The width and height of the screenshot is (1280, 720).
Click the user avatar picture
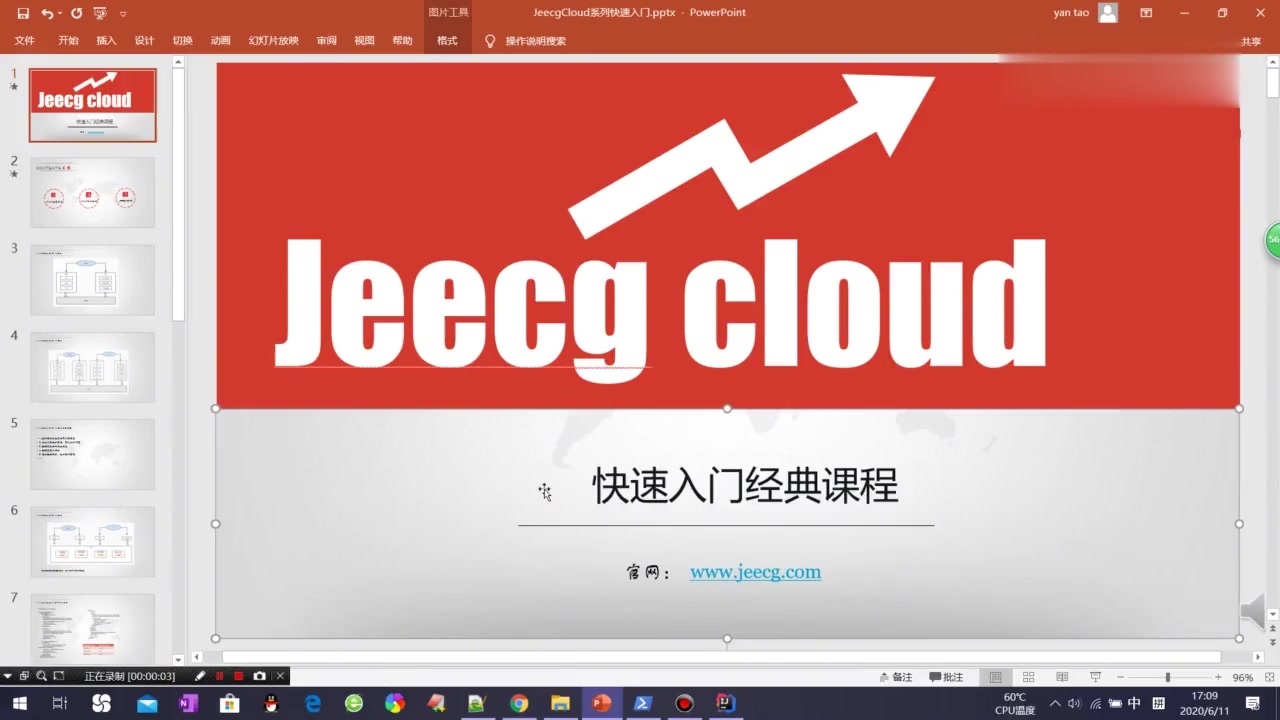pos(1108,13)
